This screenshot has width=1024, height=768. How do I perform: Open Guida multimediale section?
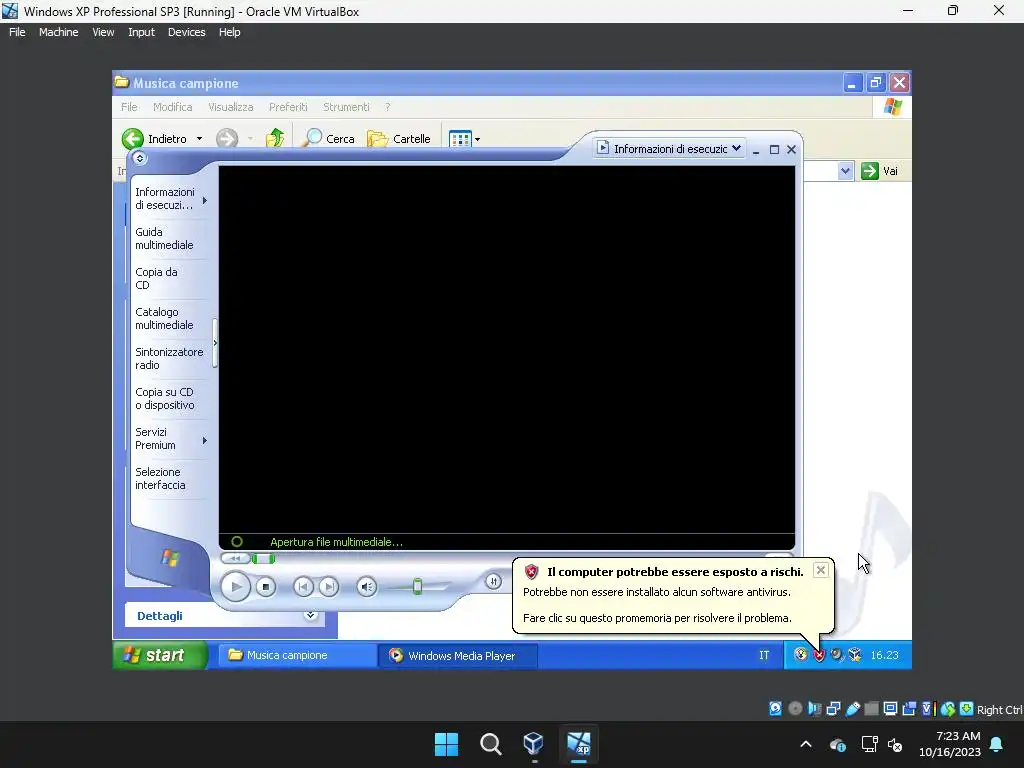click(164, 238)
